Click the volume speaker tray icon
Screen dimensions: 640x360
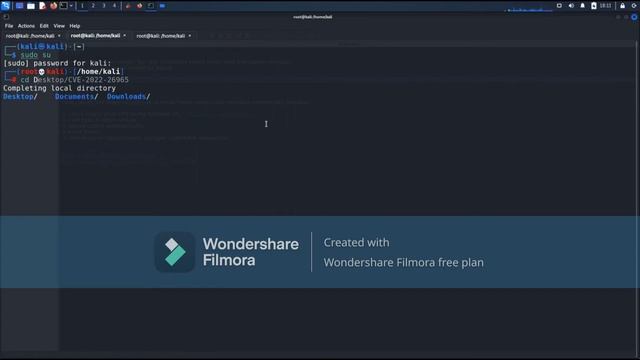571,6
